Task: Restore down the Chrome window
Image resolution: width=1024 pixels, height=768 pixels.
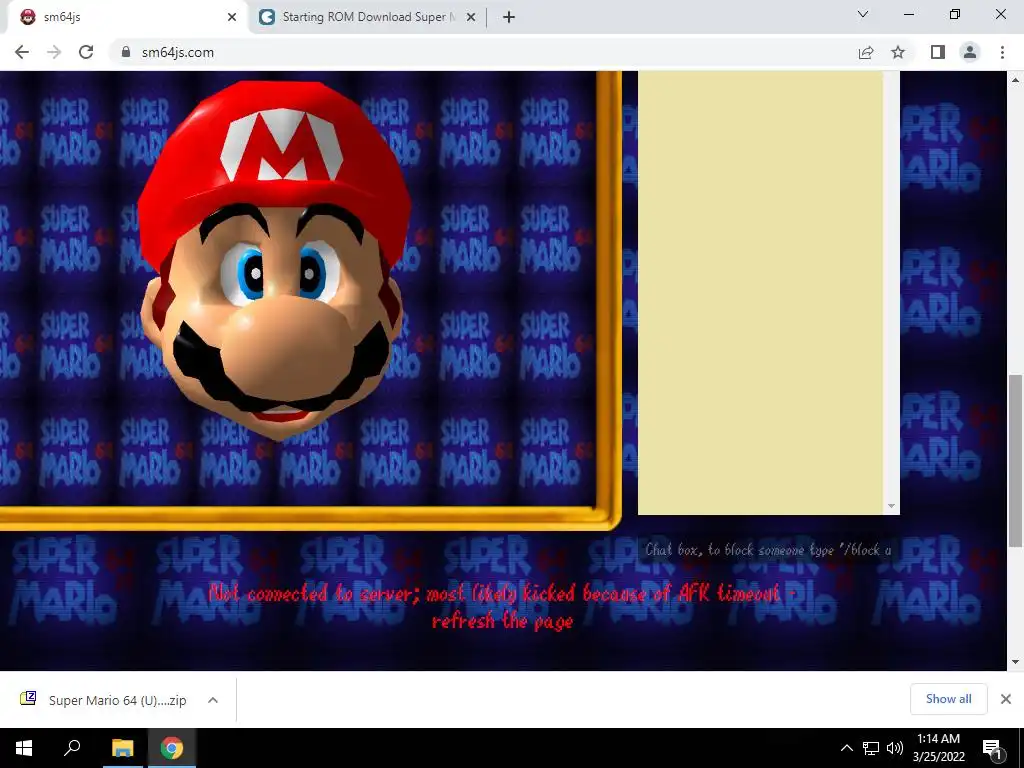Action: click(x=955, y=14)
